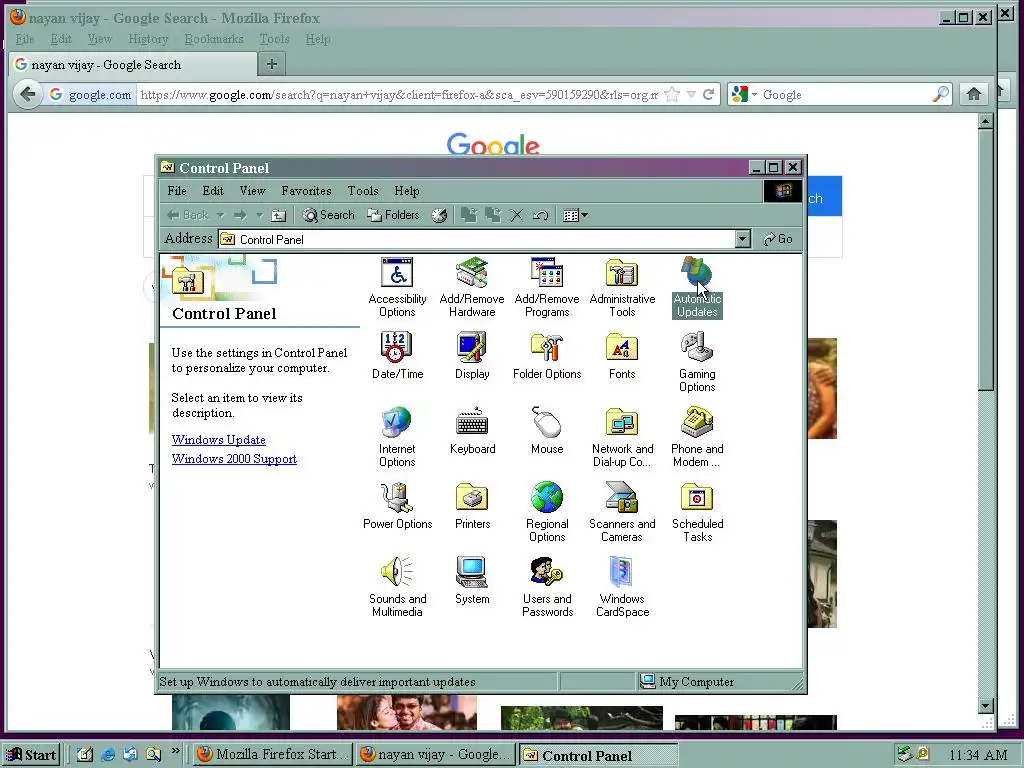The image size is (1024, 768).
Task: Click the Firefox Home button
Action: pyautogui.click(x=974, y=95)
